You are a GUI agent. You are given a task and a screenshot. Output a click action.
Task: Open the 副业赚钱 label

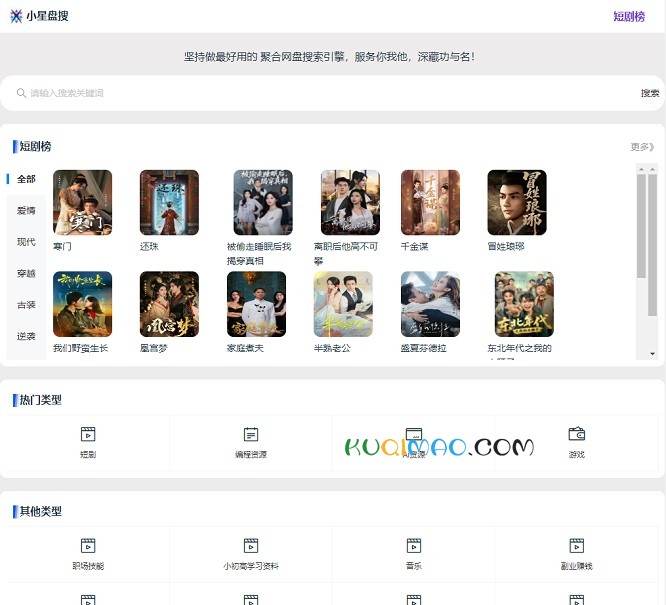click(576, 566)
